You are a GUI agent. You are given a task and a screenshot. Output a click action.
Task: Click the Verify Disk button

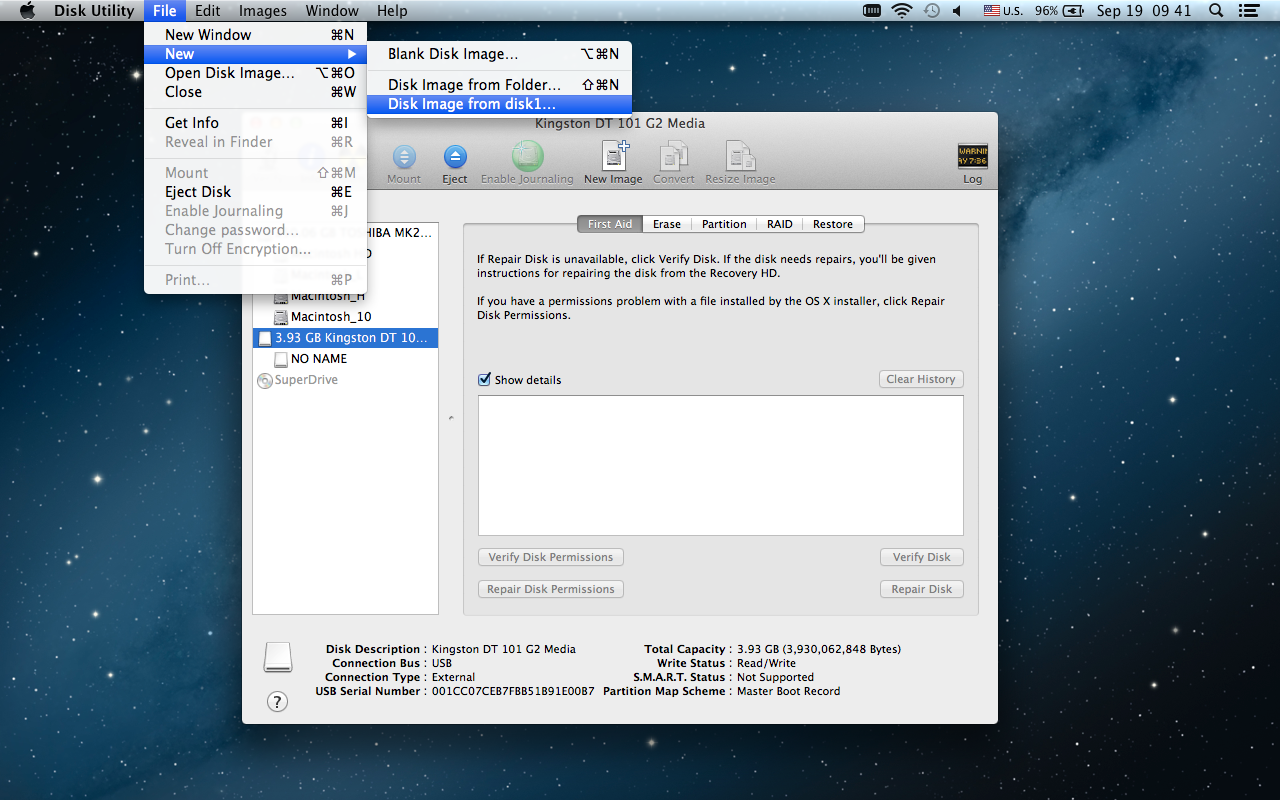(x=922, y=557)
